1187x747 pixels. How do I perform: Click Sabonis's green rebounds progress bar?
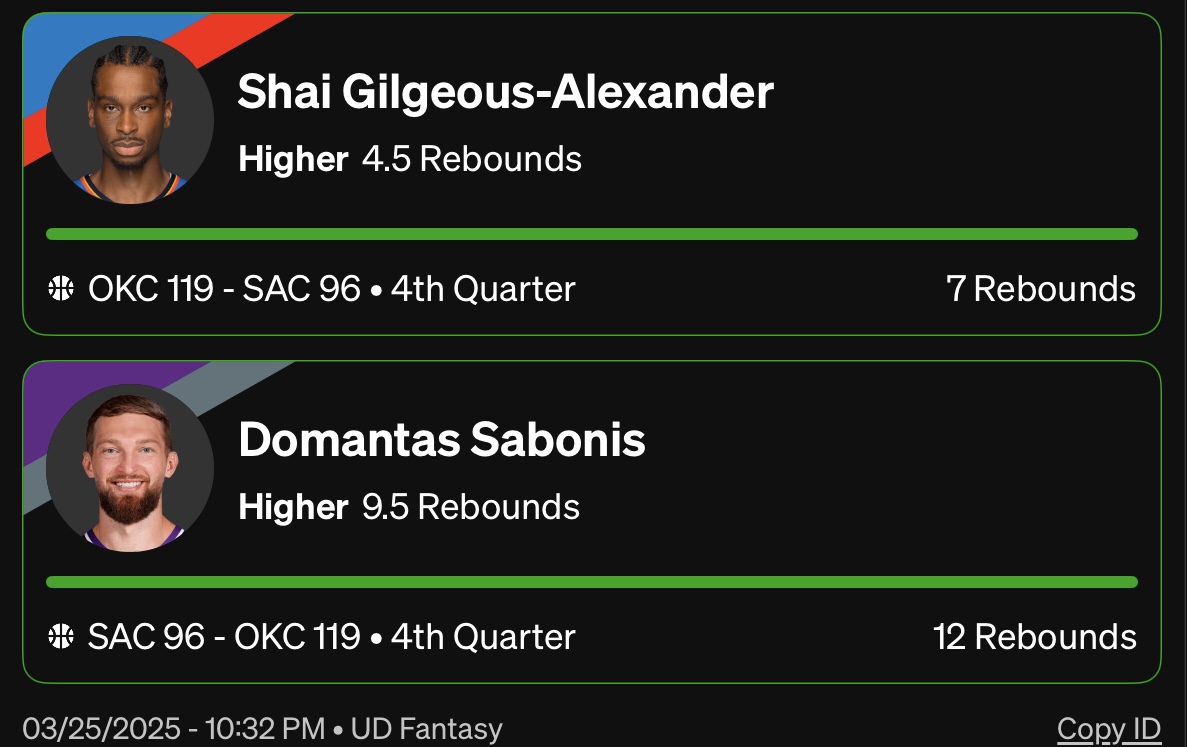[591, 582]
